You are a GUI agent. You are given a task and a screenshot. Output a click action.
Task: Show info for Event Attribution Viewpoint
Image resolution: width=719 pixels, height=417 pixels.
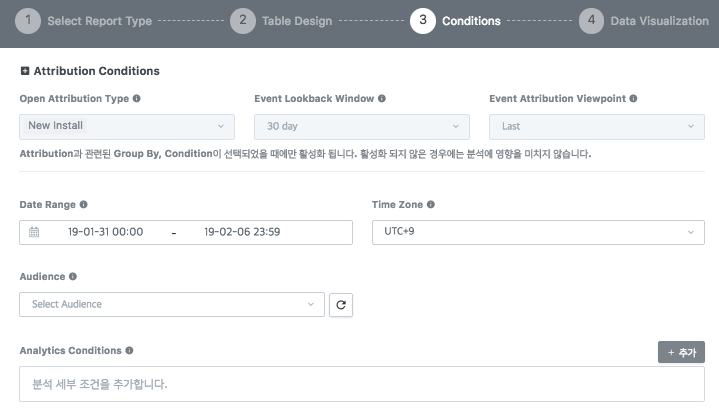(x=633, y=98)
